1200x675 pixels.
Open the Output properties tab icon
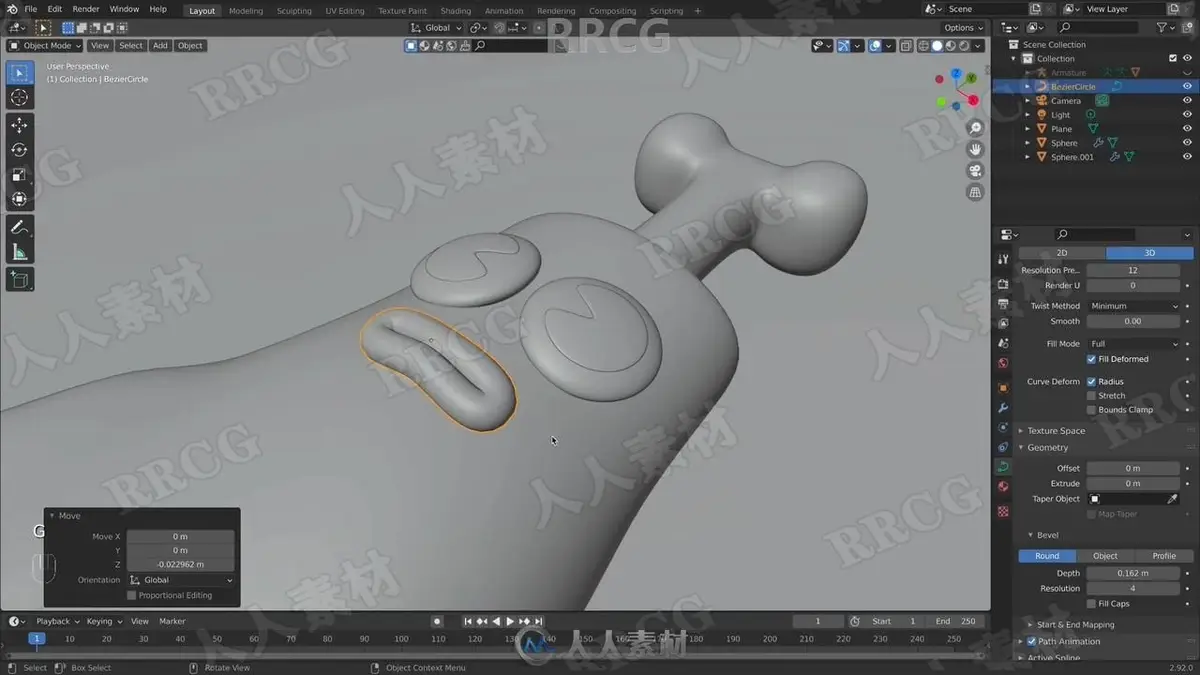tap(1003, 303)
